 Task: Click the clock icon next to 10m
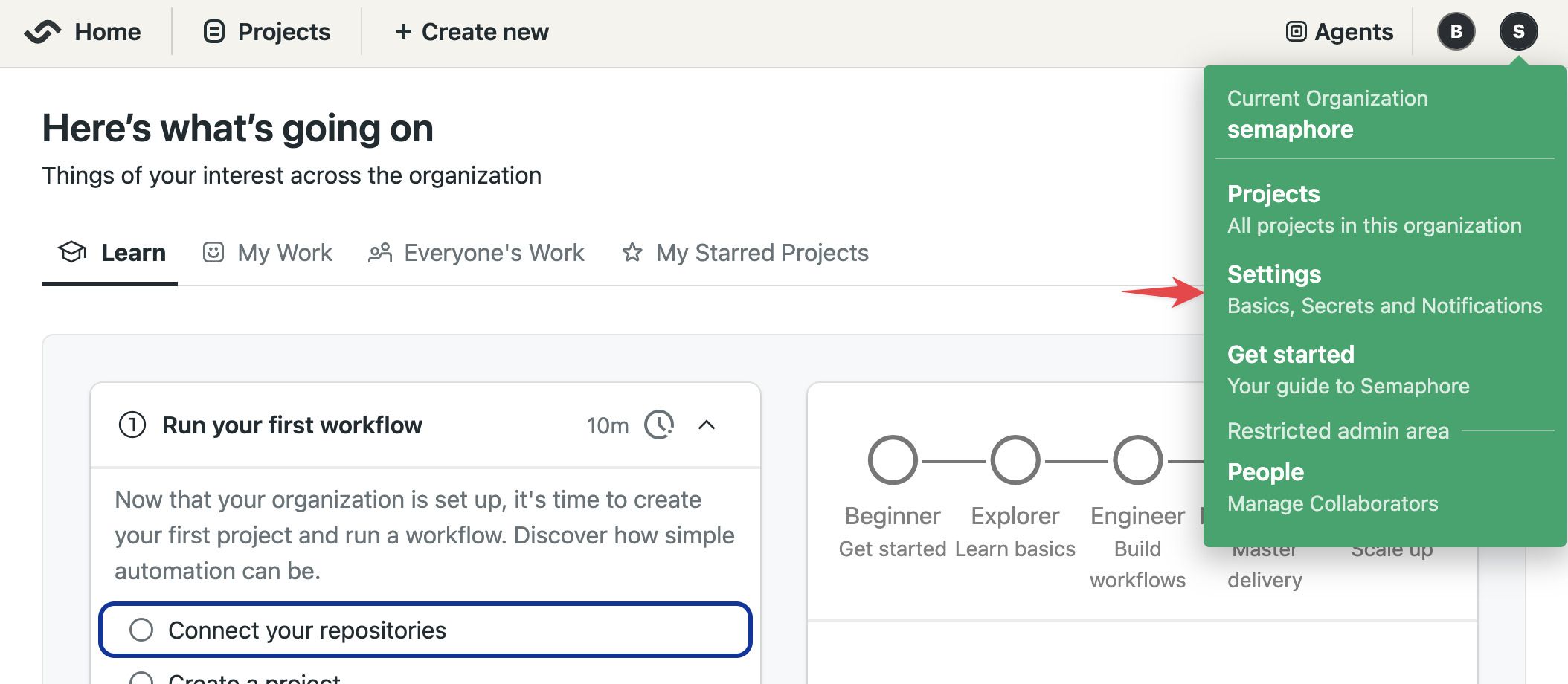(659, 425)
